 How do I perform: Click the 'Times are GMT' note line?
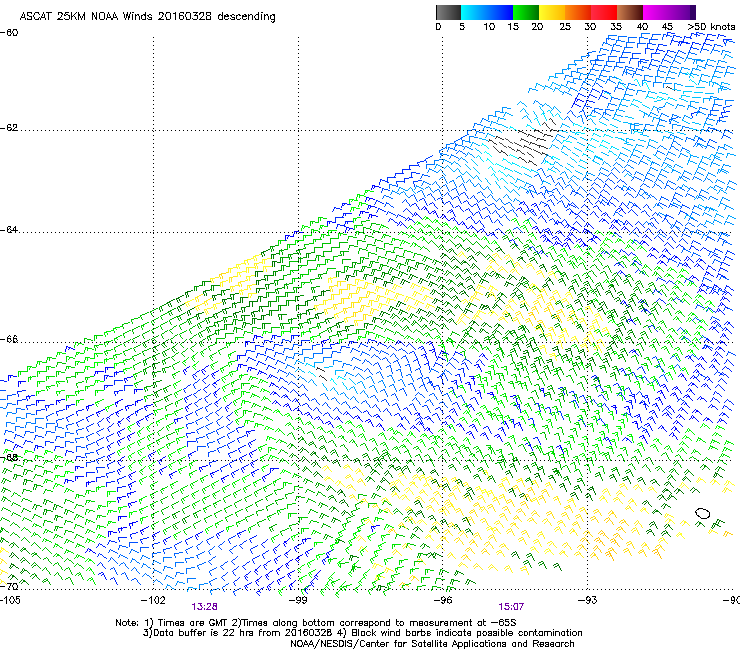click(x=316, y=623)
